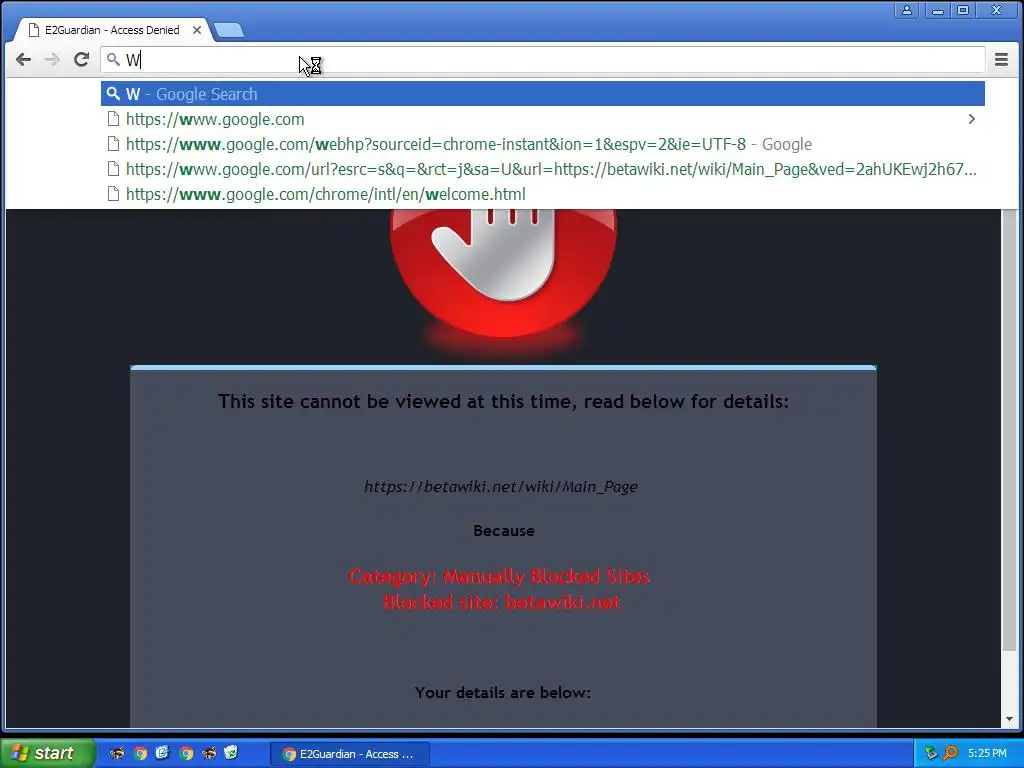Open the Windows Start menu
The height and width of the screenshot is (768, 1024).
click(47, 754)
